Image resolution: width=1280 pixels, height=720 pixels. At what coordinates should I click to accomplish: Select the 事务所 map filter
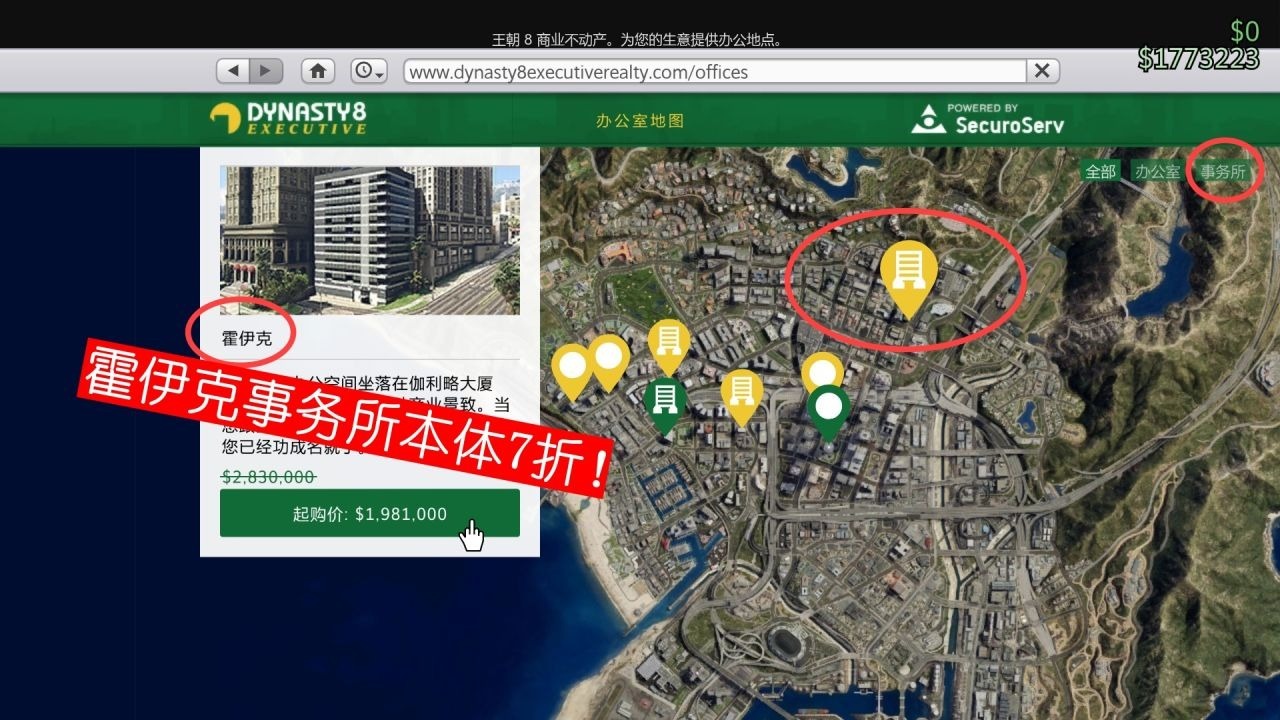tap(1223, 171)
